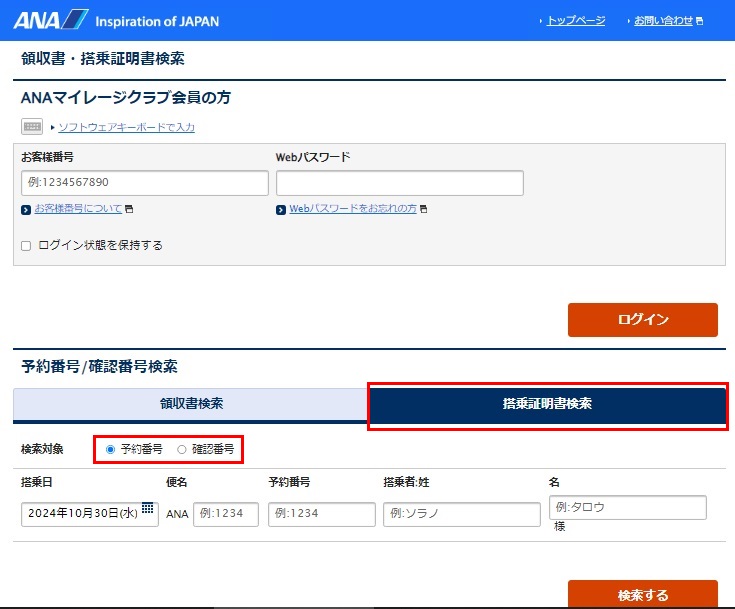The height and width of the screenshot is (609, 735).
Task: Open お客様番号について link
Action: 78,209
